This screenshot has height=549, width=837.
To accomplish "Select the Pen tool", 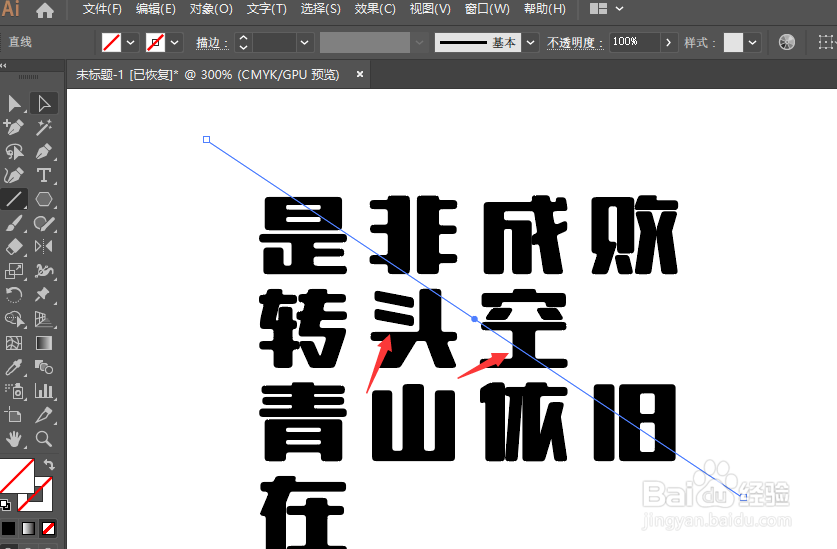I will (44, 152).
